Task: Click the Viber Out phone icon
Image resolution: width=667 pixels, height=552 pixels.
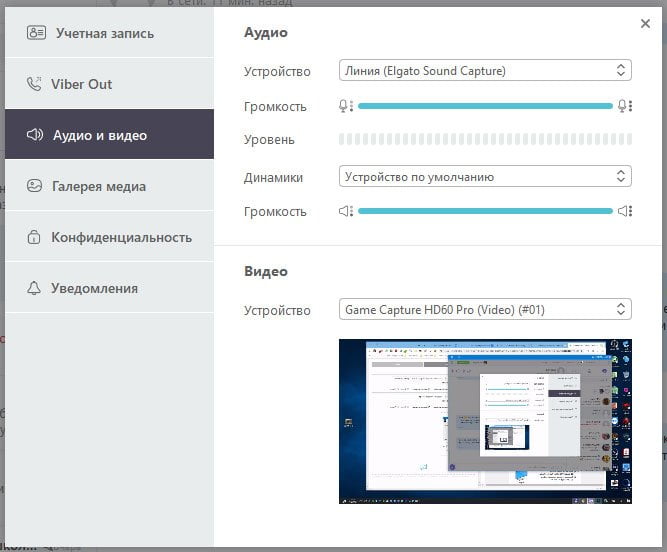Action: [34, 84]
